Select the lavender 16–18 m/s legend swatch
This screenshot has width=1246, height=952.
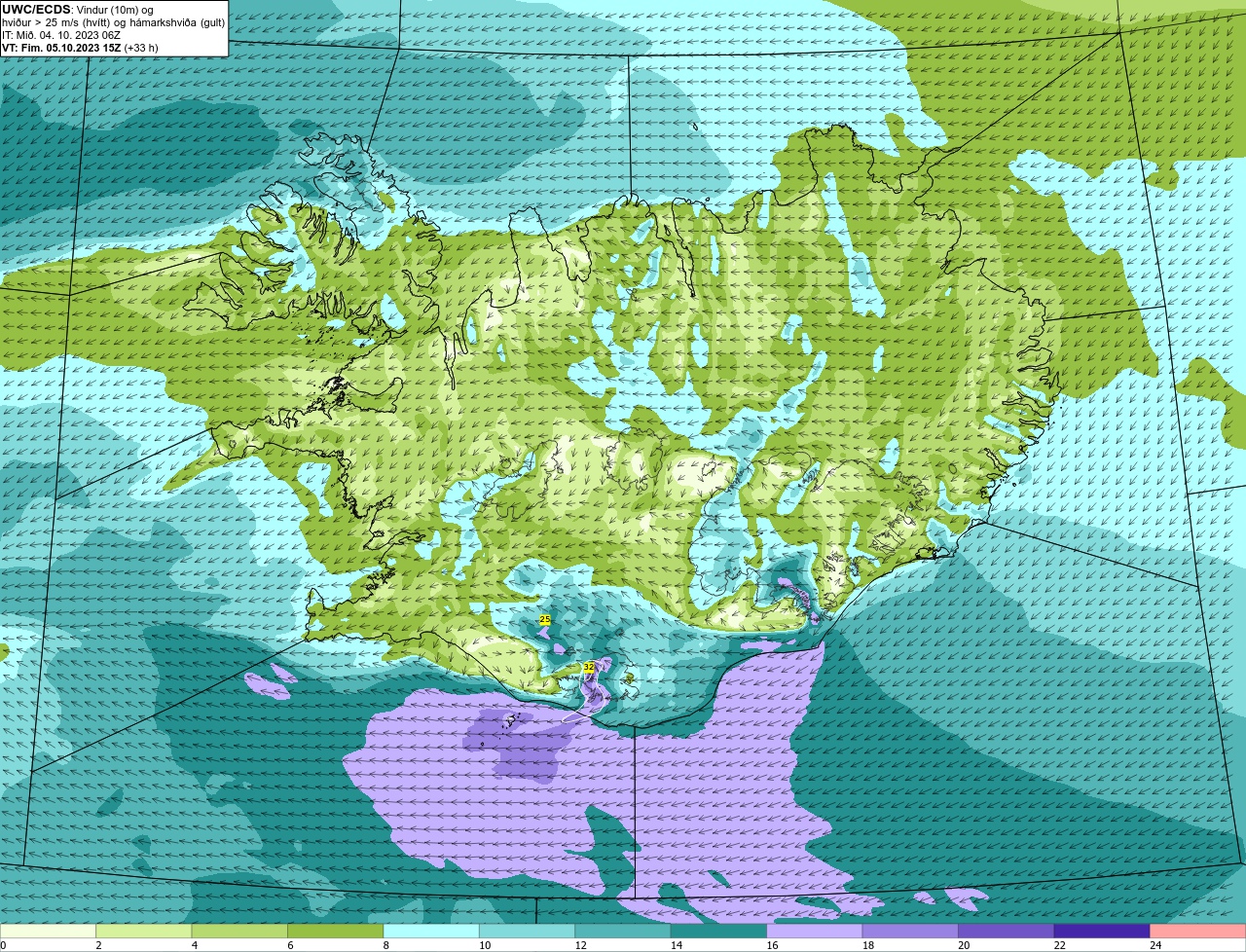tap(815, 931)
